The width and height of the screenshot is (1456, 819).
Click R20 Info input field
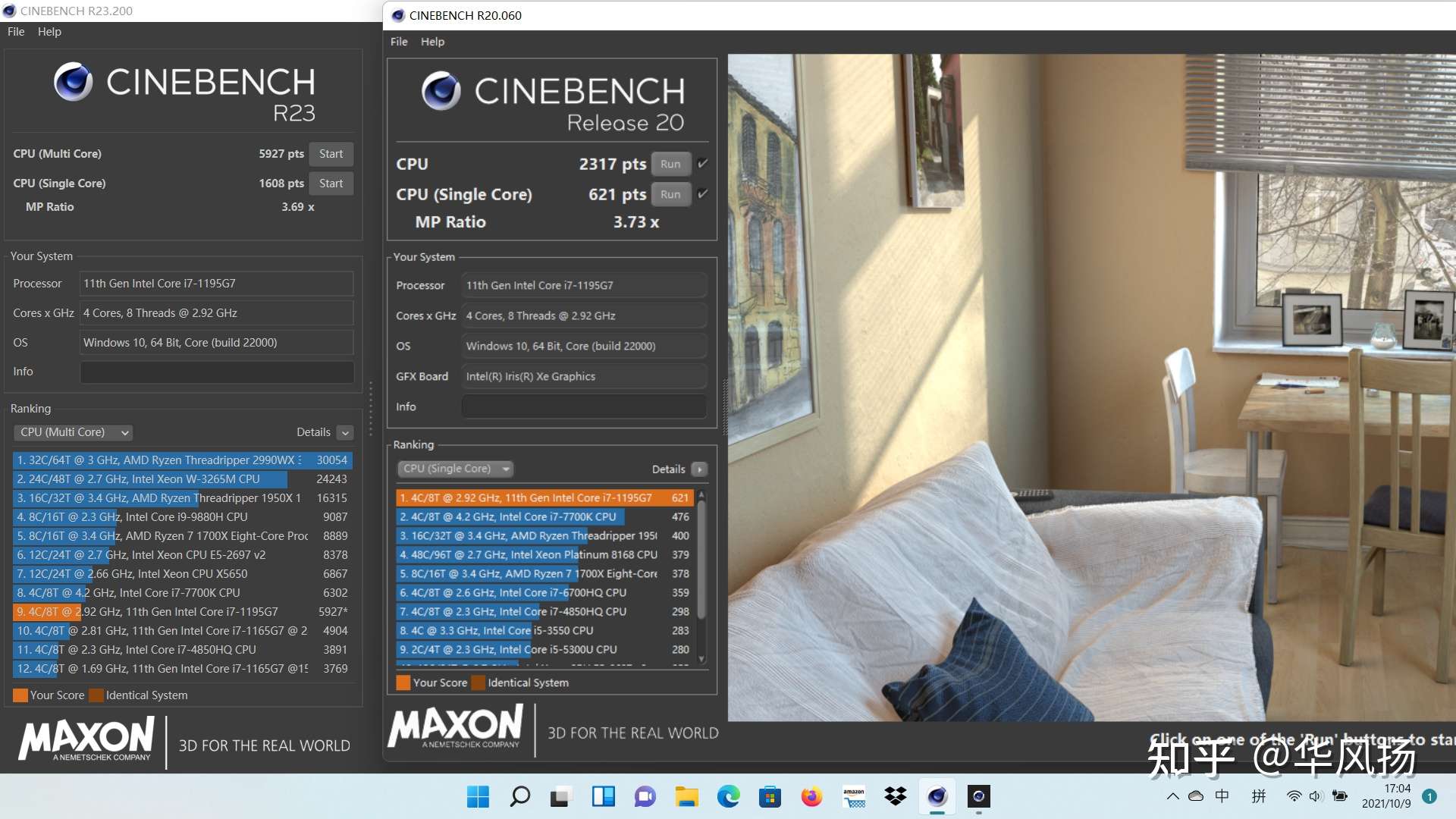pos(584,406)
